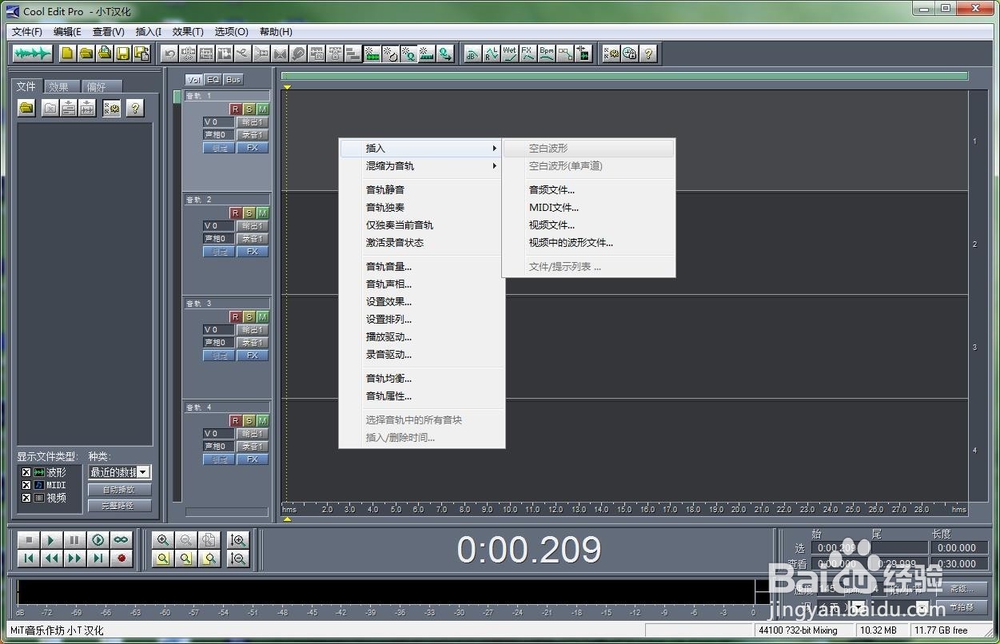The image size is (1000, 644).
Task: Select the EQ track controls tab
Action: (213, 80)
